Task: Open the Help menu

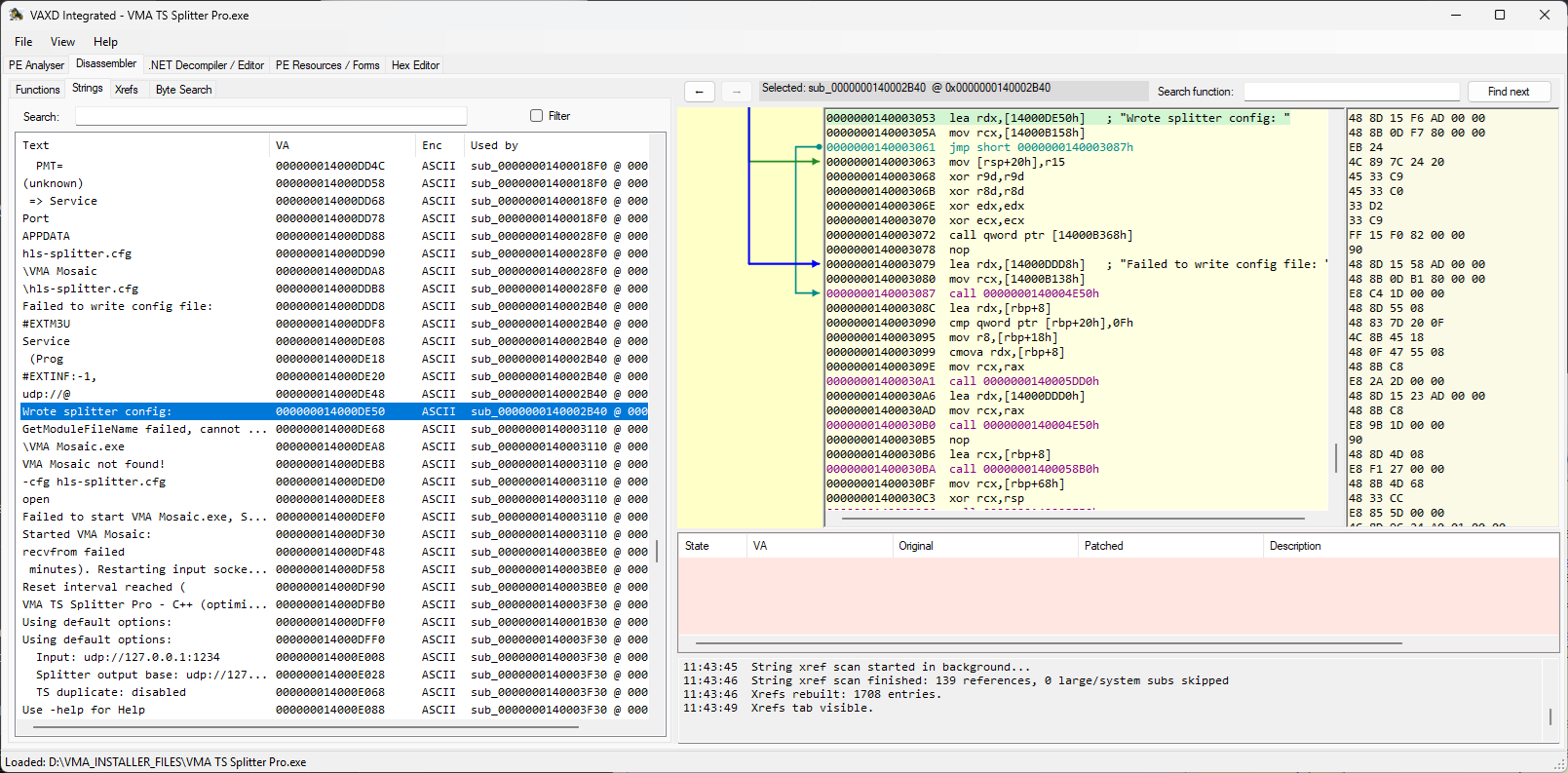Action: pyautogui.click(x=105, y=42)
